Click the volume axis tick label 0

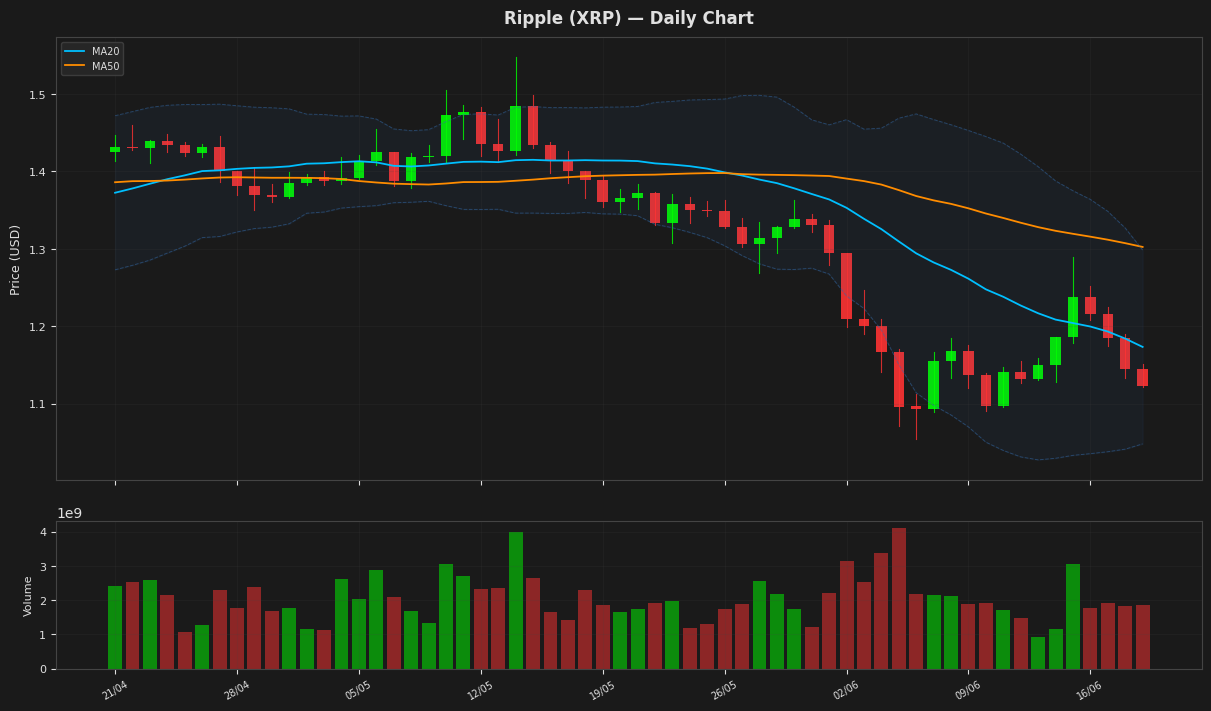tap(43, 669)
